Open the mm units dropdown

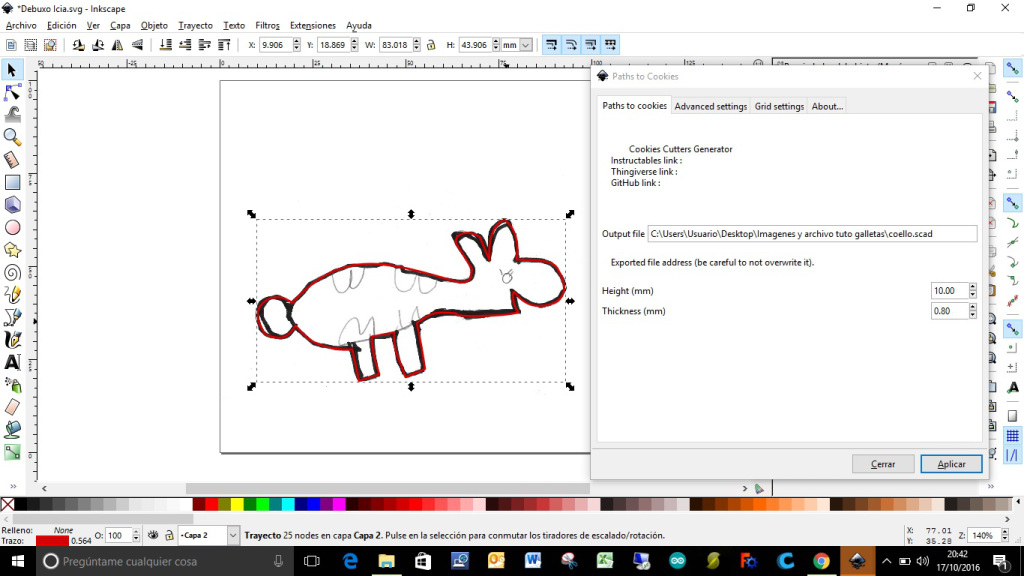click(517, 45)
